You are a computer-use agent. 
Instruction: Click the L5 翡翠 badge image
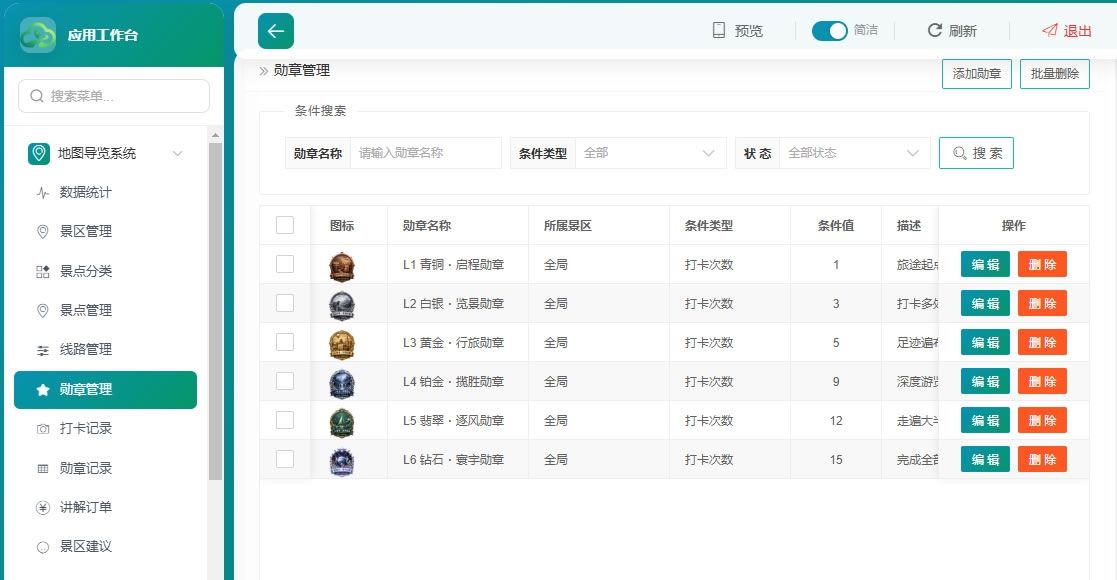(342, 423)
